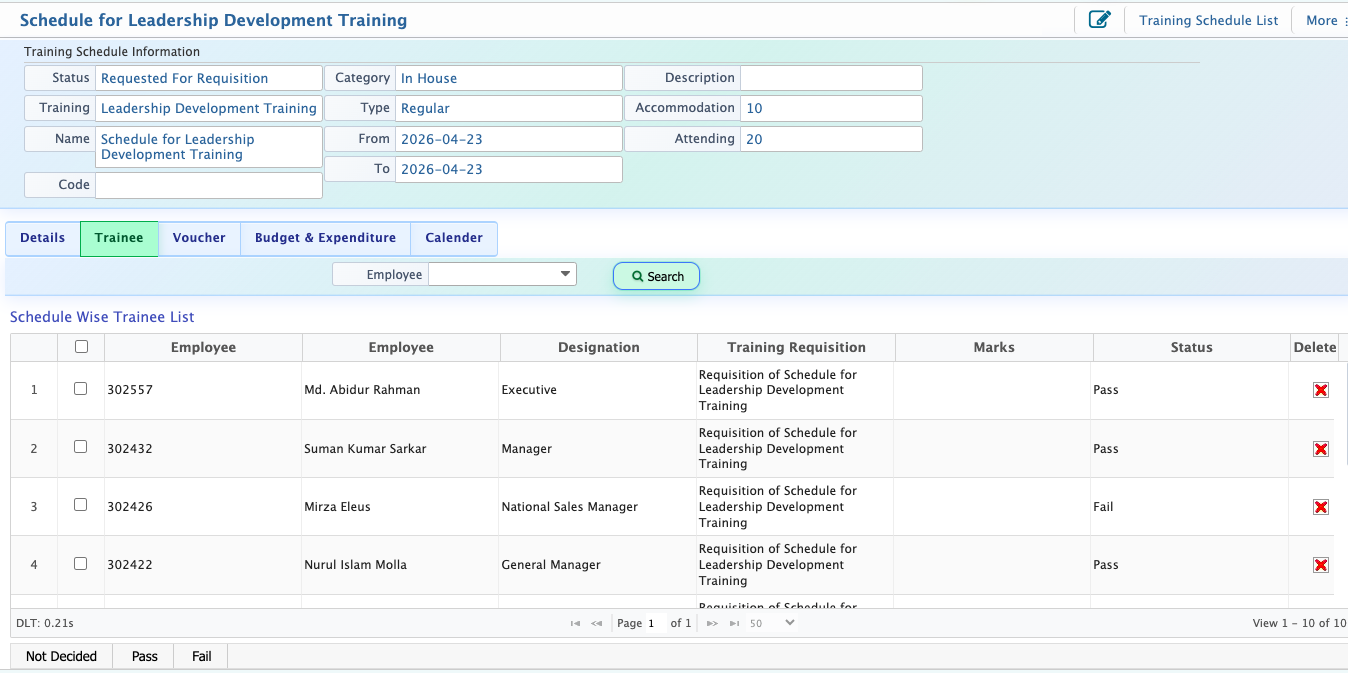
Task: Delete trainee Nurul Islam Molla row
Action: [1320, 565]
